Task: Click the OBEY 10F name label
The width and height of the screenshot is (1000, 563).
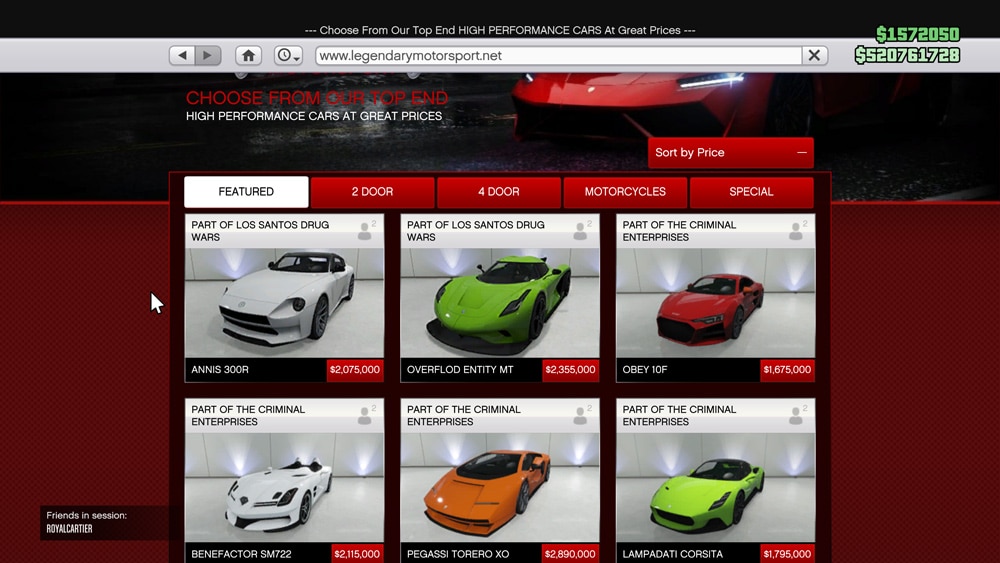Action: [645, 370]
